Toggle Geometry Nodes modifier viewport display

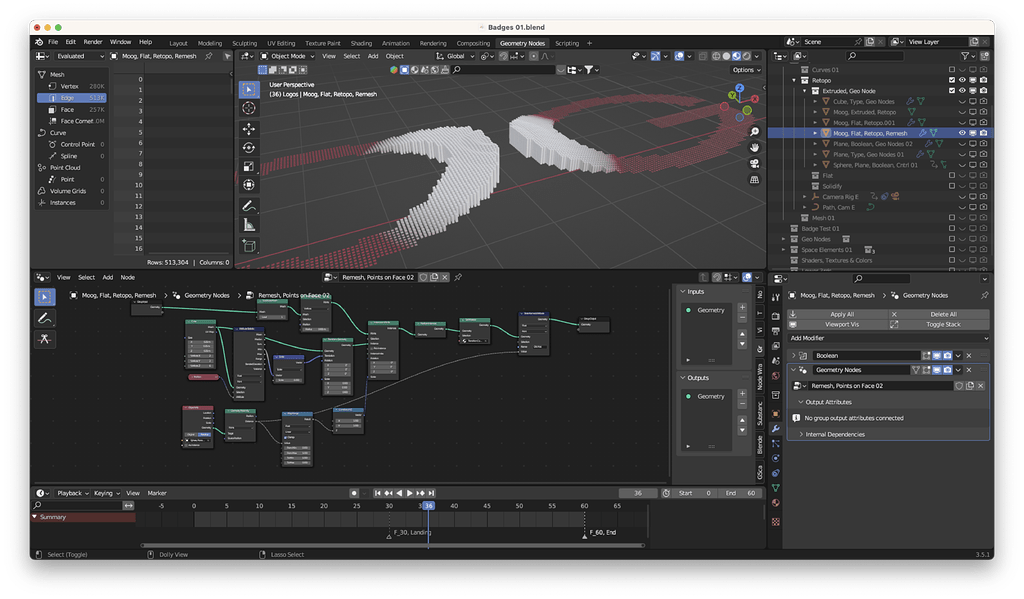[937, 370]
